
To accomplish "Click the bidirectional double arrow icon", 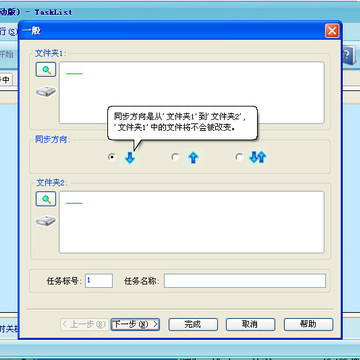I will pyautogui.click(x=258, y=157).
